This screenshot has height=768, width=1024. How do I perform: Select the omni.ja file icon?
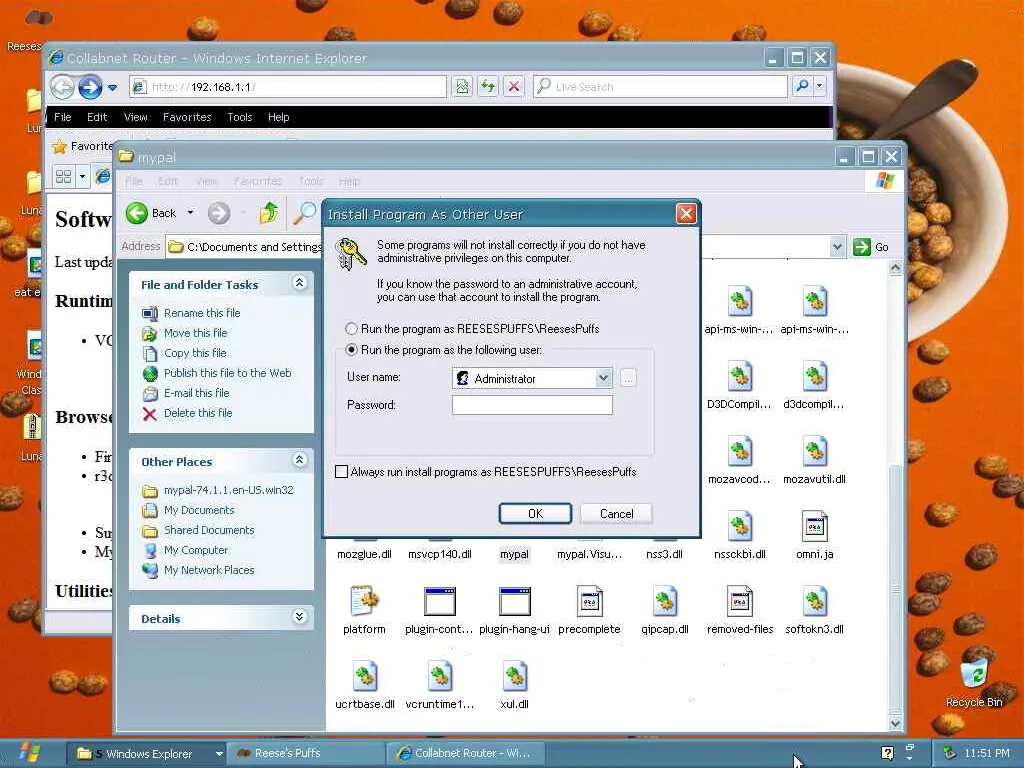(814, 527)
